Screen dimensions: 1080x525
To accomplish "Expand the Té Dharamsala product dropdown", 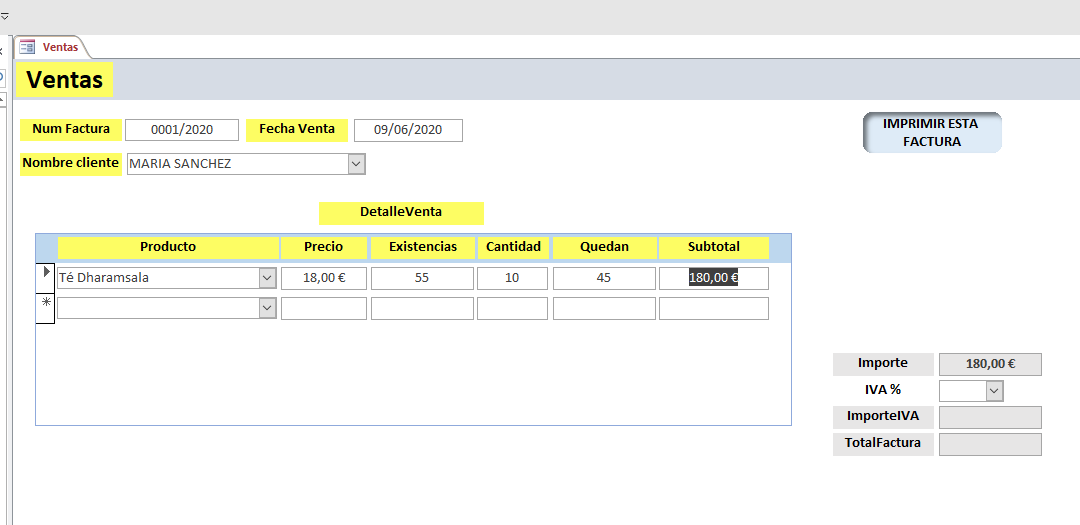I will coord(267,278).
